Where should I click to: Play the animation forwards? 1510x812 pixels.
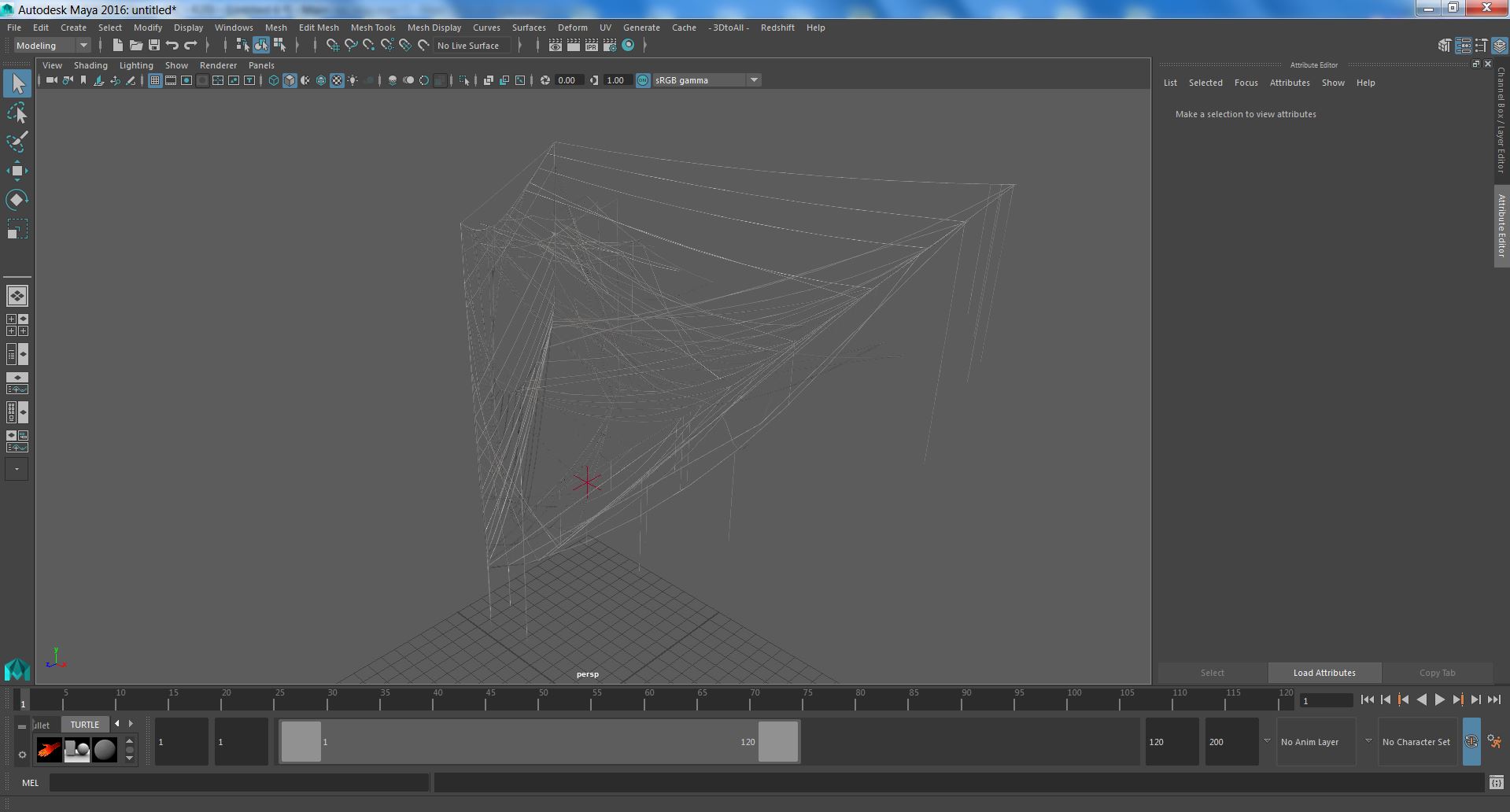1439,699
